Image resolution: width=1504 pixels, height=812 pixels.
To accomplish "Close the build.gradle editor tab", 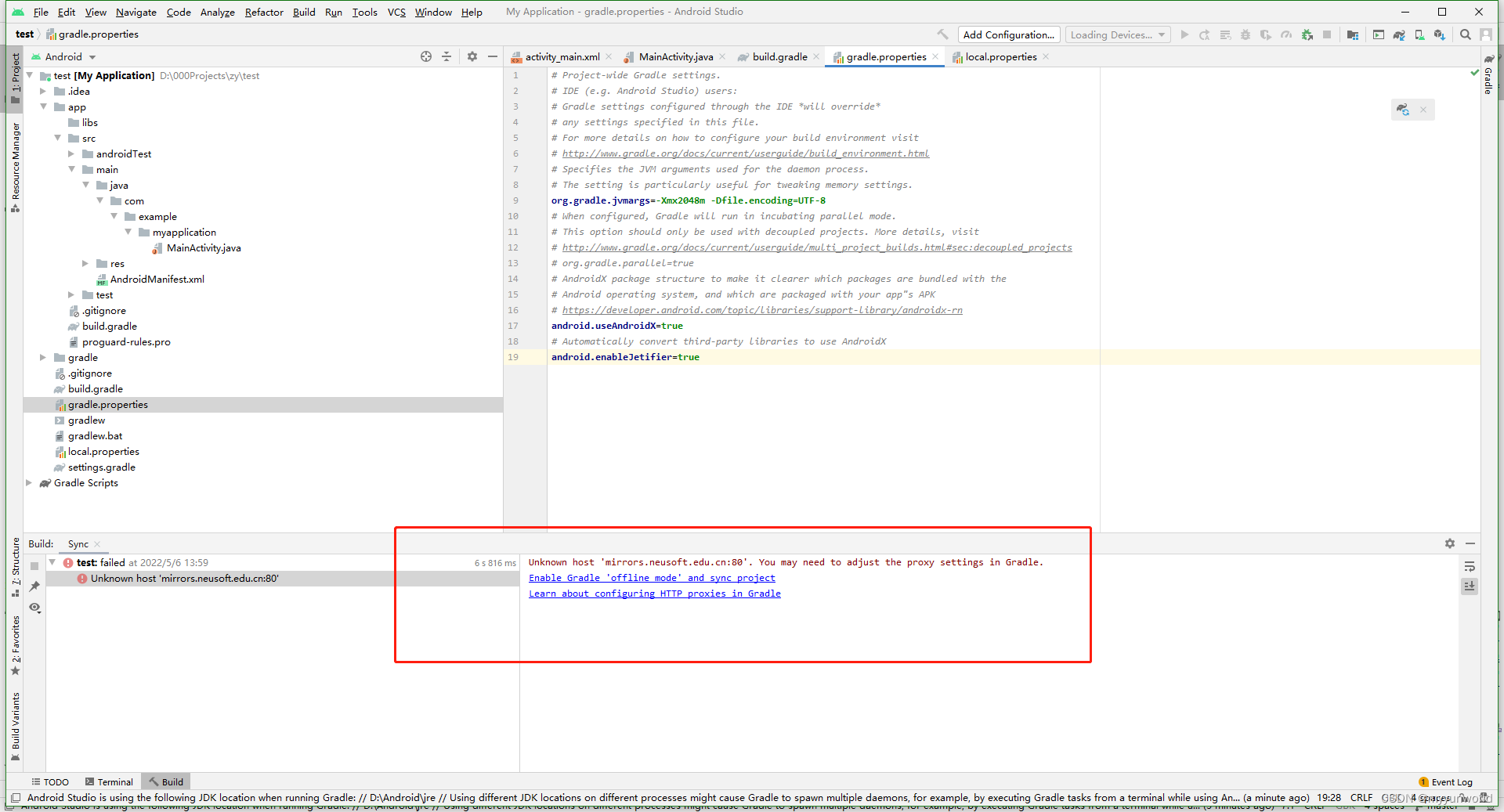I will click(x=816, y=56).
